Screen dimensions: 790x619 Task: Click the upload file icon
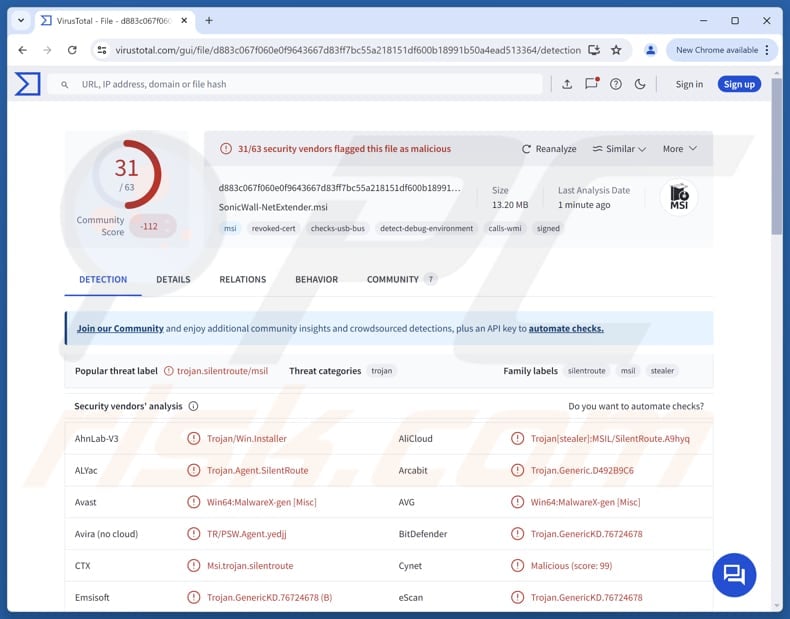tap(567, 84)
